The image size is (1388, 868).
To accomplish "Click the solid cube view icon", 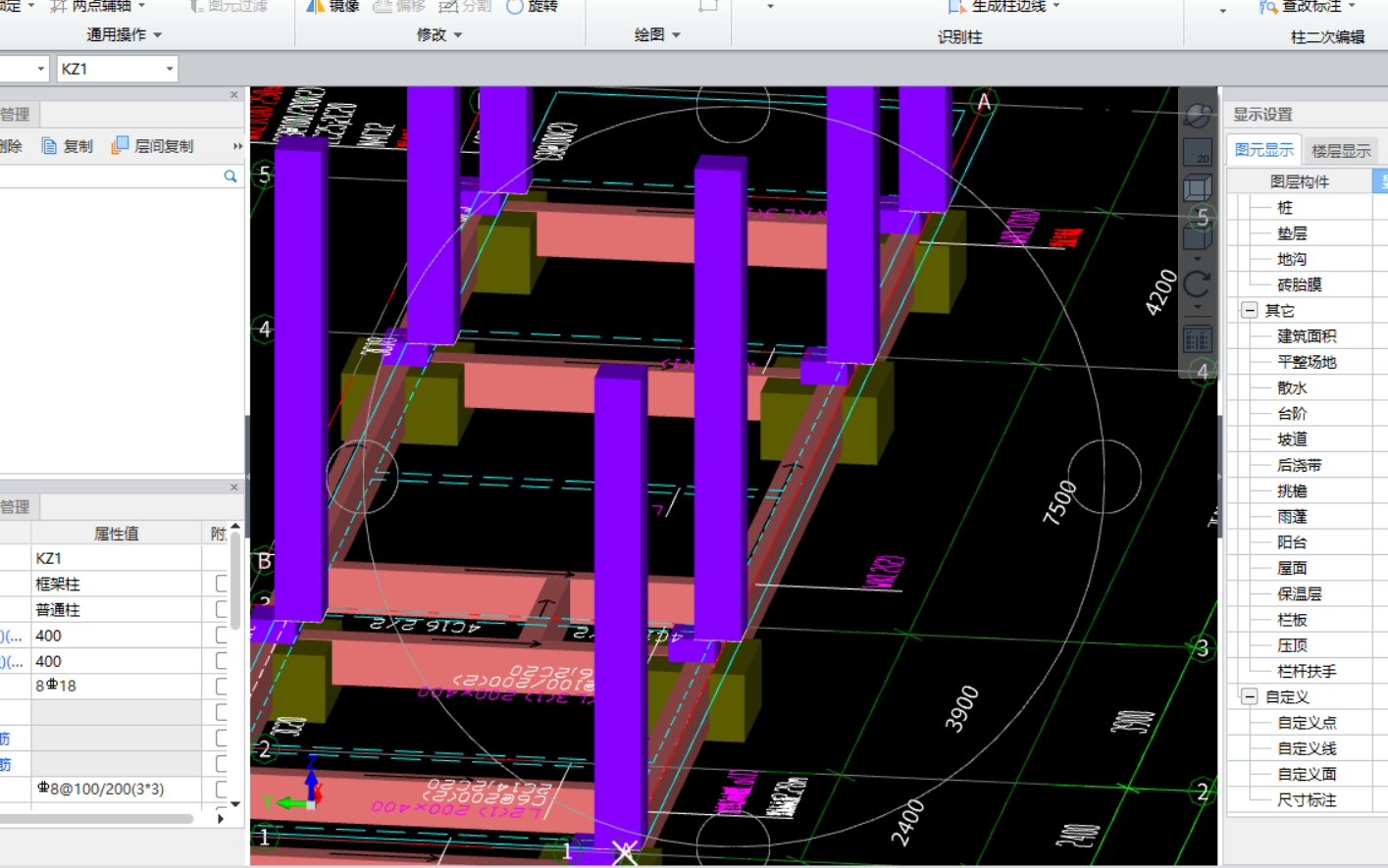I will 1198,237.
